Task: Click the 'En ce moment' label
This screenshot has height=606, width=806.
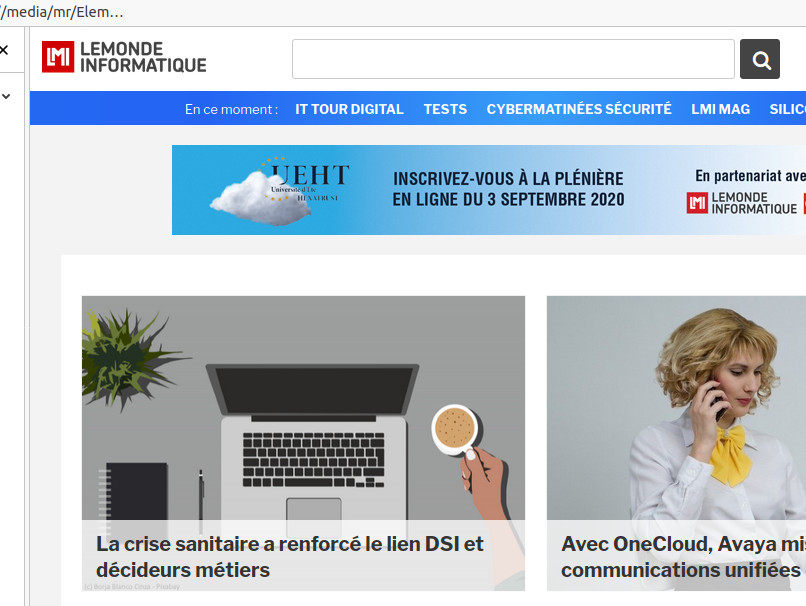Action: pyautogui.click(x=231, y=109)
